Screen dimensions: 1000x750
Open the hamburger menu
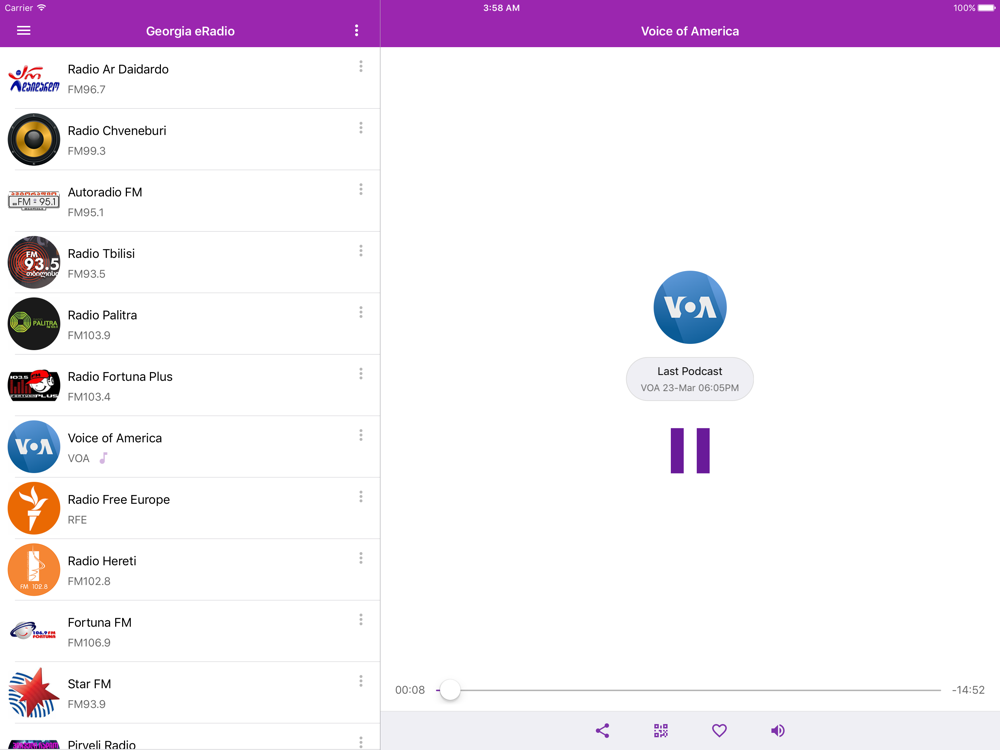coord(24,31)
